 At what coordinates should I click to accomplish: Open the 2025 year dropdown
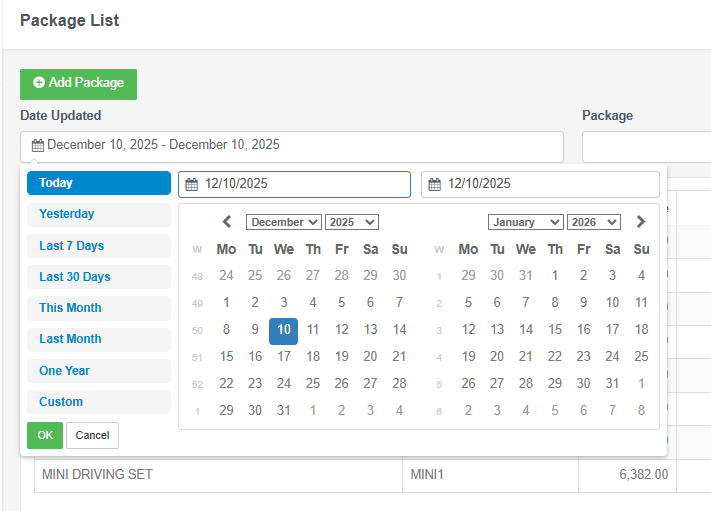352,222
